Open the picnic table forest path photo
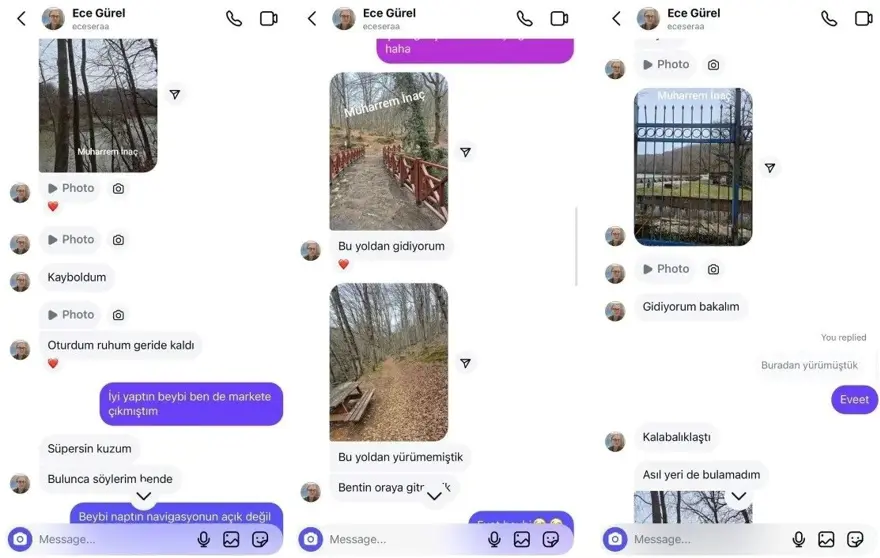The height and width of the screenshot is (558, 880). click(x=389, y=362)
